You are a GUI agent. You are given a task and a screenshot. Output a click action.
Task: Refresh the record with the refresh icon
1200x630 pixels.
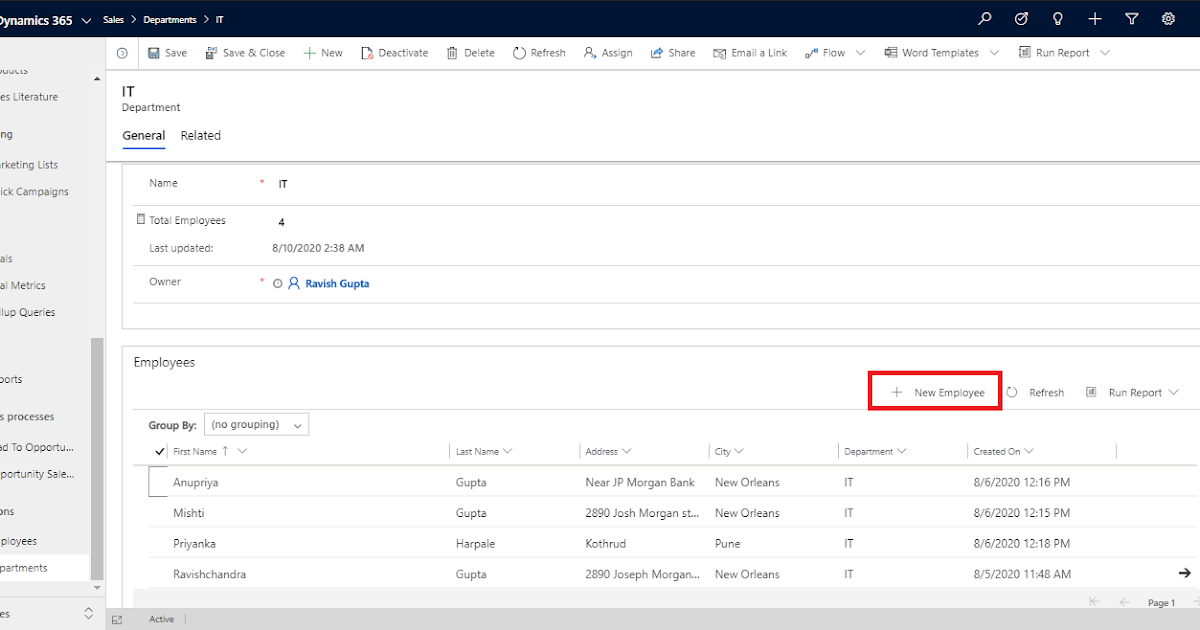tap(539, 52)
